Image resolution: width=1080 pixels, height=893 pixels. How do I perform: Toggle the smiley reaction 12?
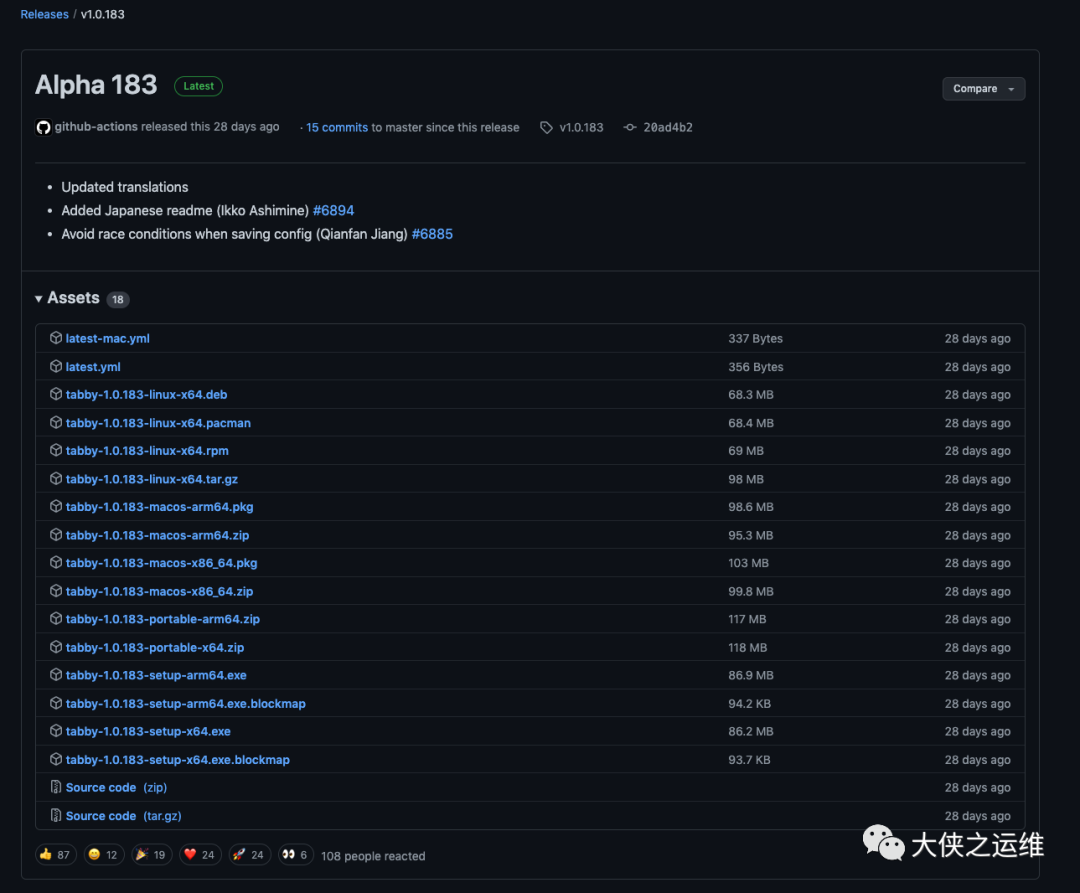coord(103,854)
